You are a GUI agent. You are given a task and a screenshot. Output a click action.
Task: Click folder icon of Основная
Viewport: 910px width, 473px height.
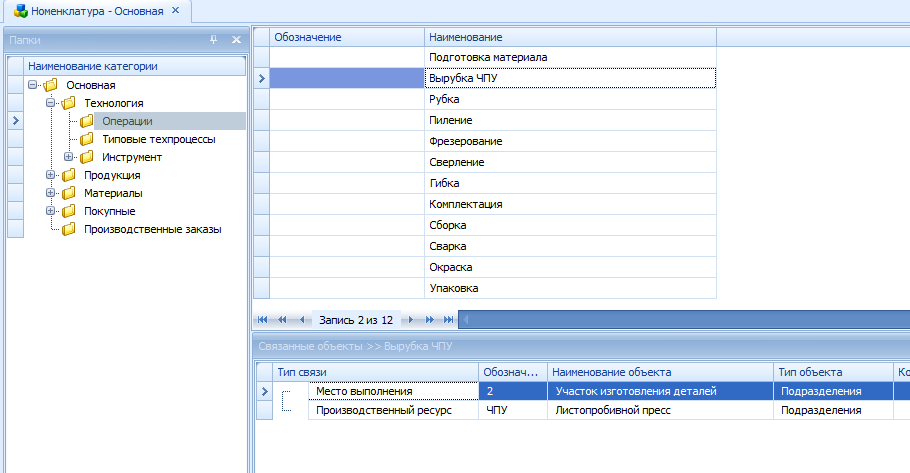50,85
